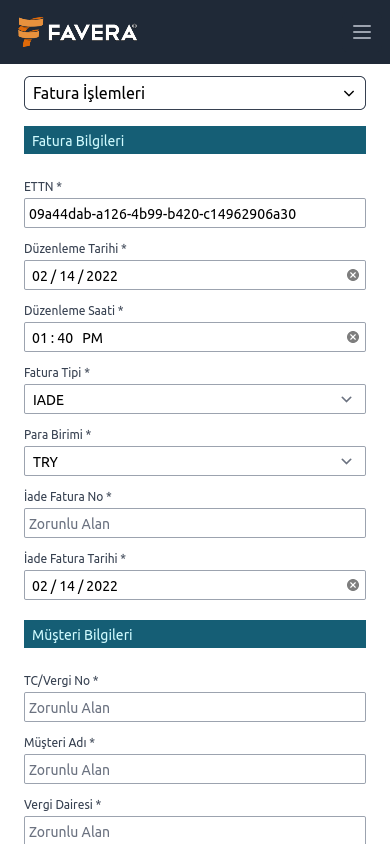Select the year in İade Fatura Tarihi
Screen dimensions: 390x844
point(102,586)
